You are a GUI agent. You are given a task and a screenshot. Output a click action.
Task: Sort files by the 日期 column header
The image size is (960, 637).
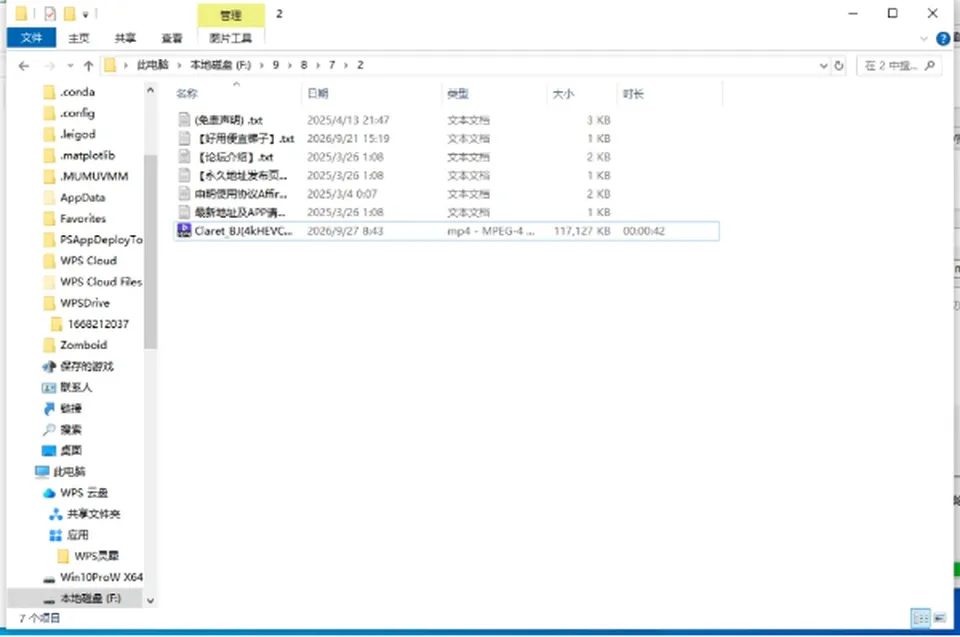318,93
